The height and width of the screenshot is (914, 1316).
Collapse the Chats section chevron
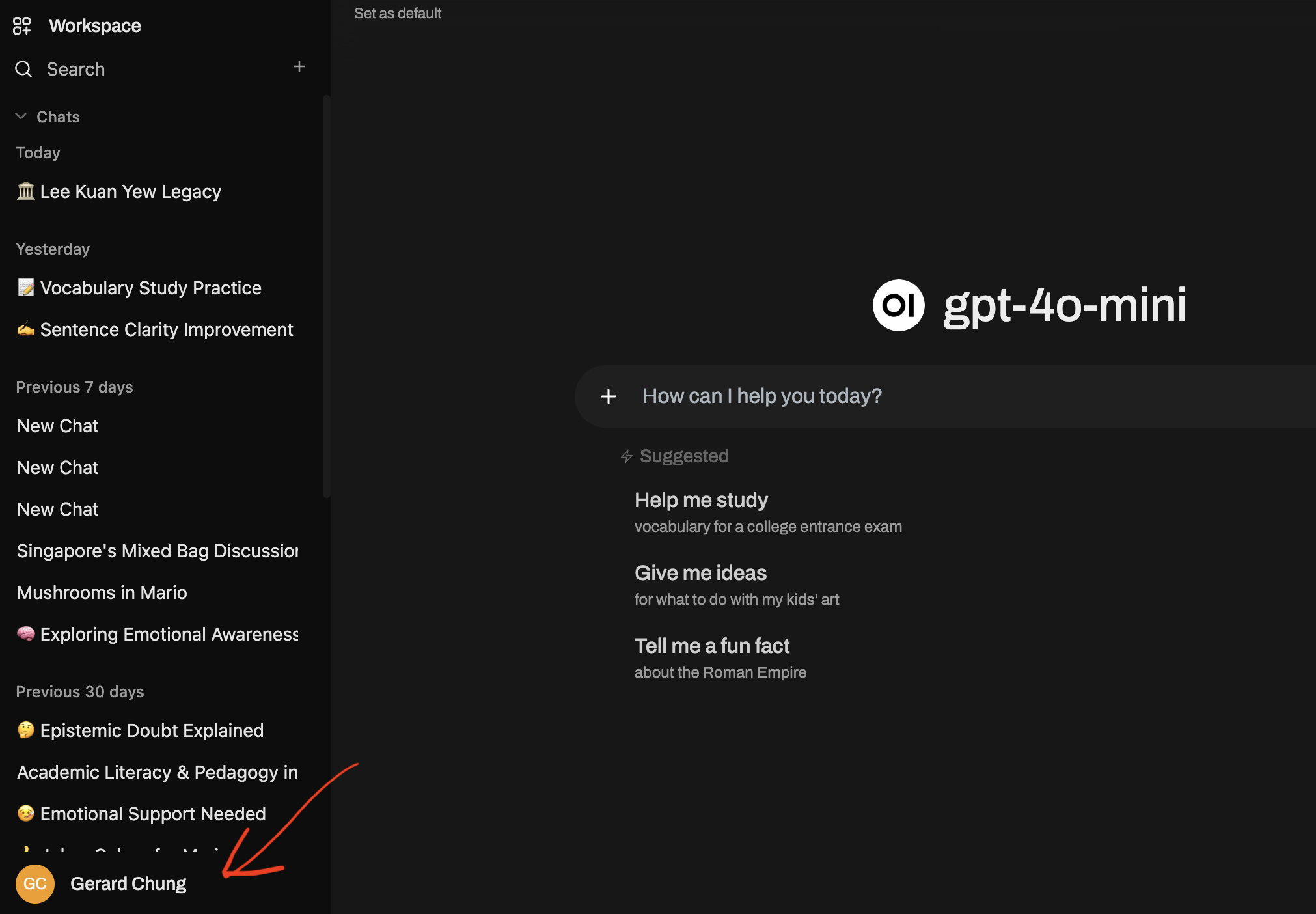click(x=21, y=116)
